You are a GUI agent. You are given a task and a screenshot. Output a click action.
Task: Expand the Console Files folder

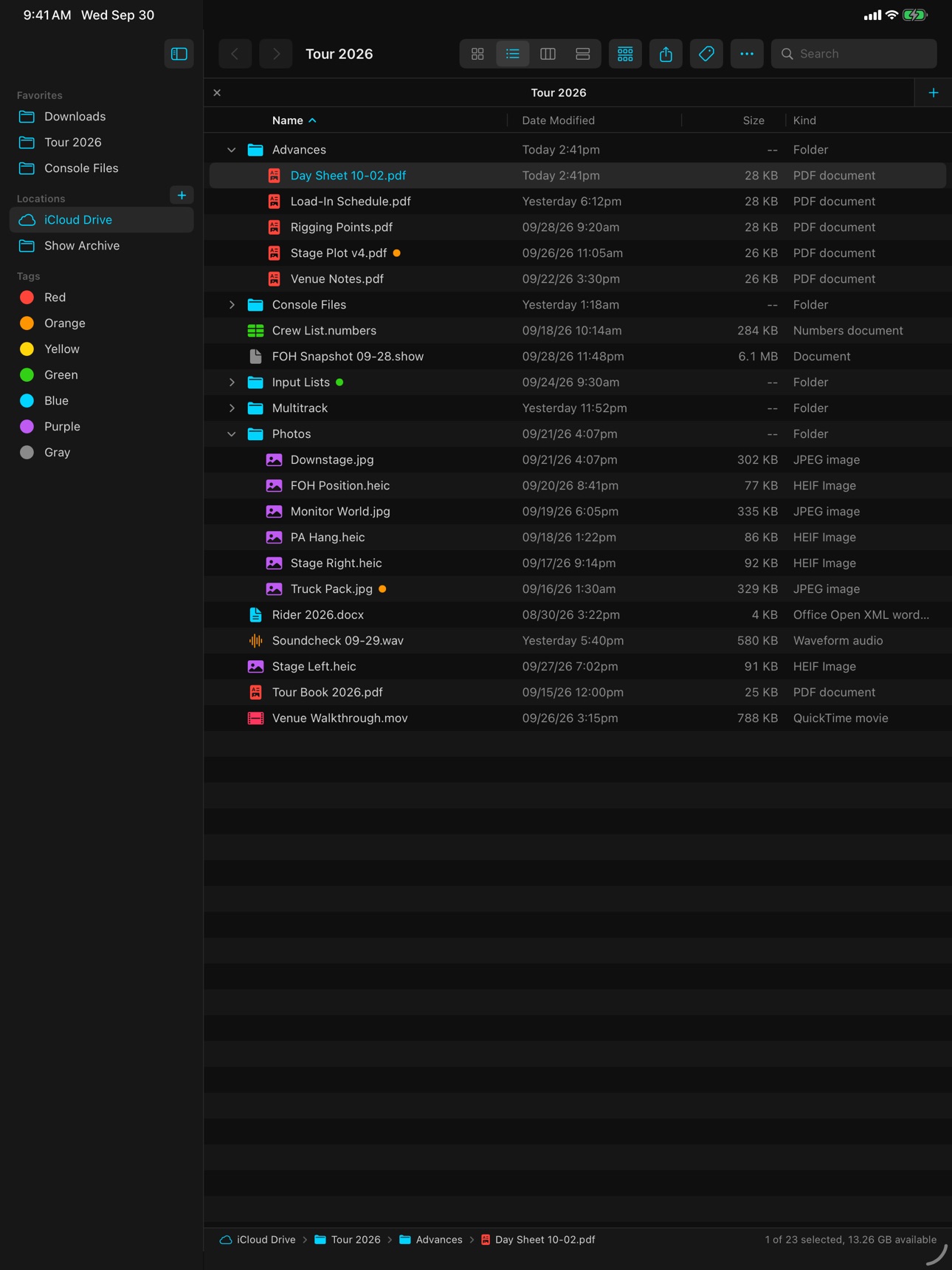pyautogui.click(x=232, y=305)
